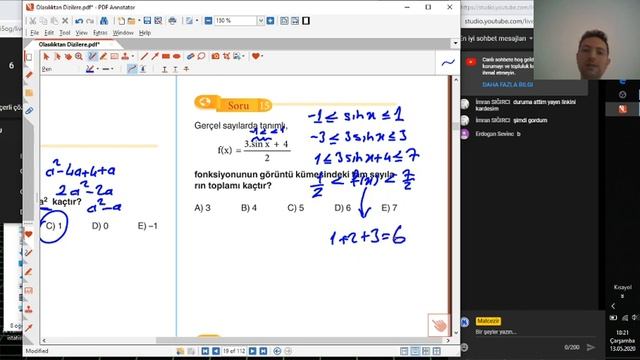
Task: Open the line width dropdown
Action: (112, 69)
